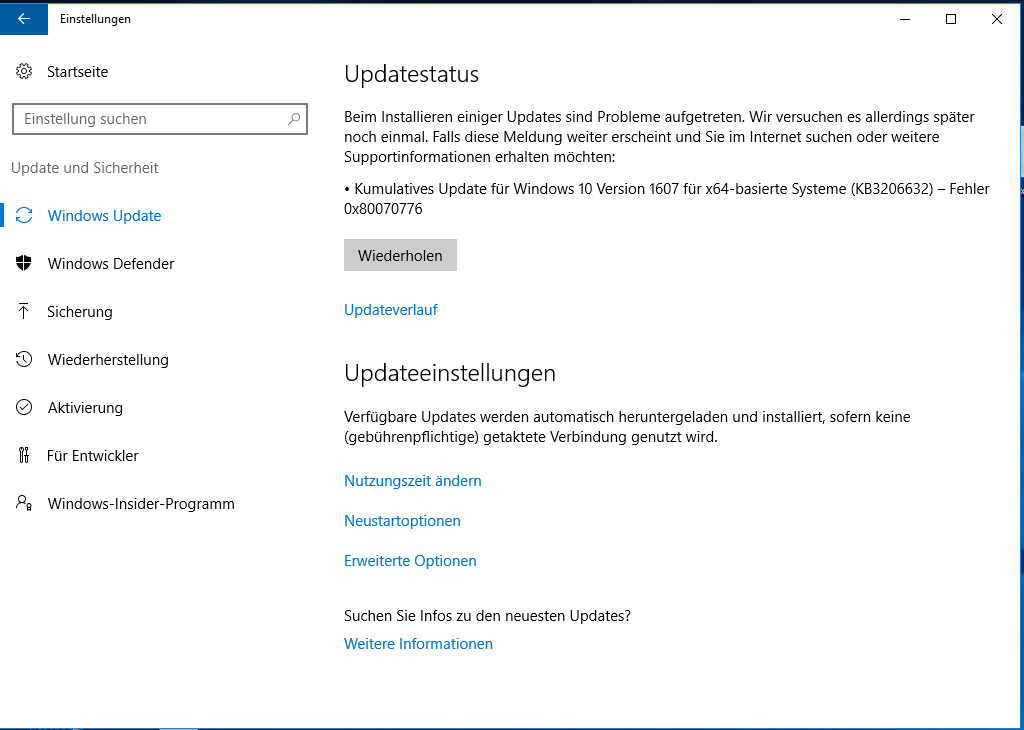
Task: Click the Update und Sicherheit label
Action: coord(85,168)
